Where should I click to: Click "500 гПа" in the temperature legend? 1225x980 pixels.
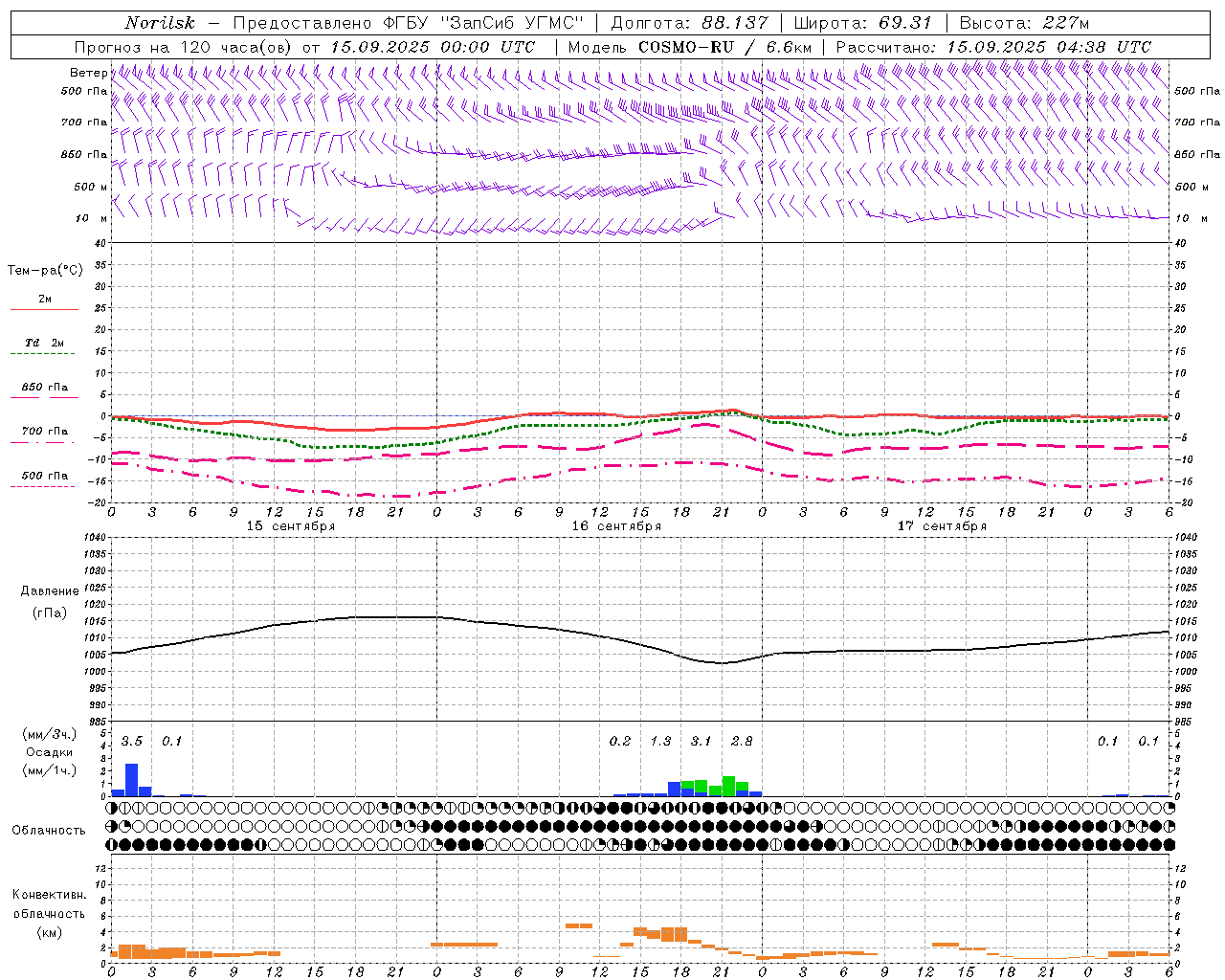tap(45, 476)
